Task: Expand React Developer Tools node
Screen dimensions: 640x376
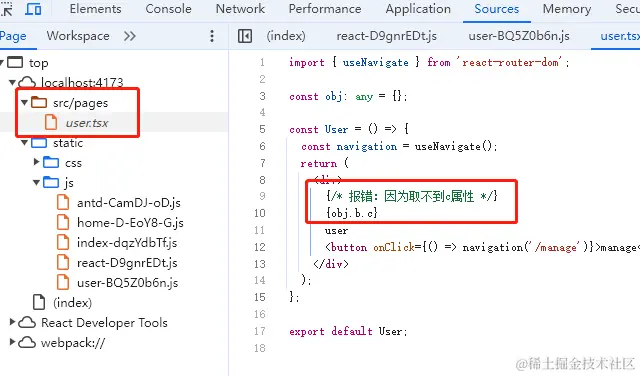Action: point(12,322)
